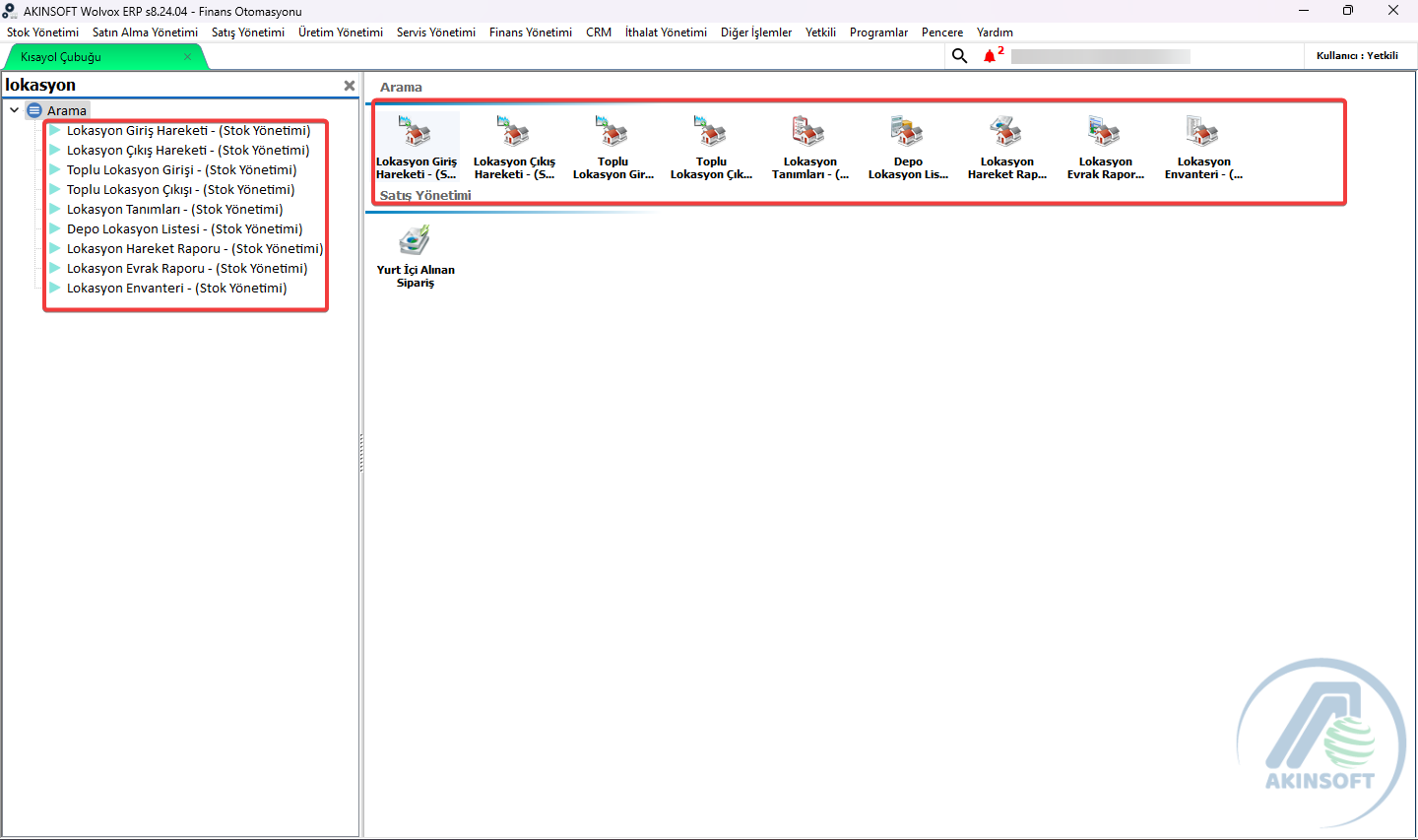Open the Pencere menu
1418x840 pixels.
(x=942, y=32)
